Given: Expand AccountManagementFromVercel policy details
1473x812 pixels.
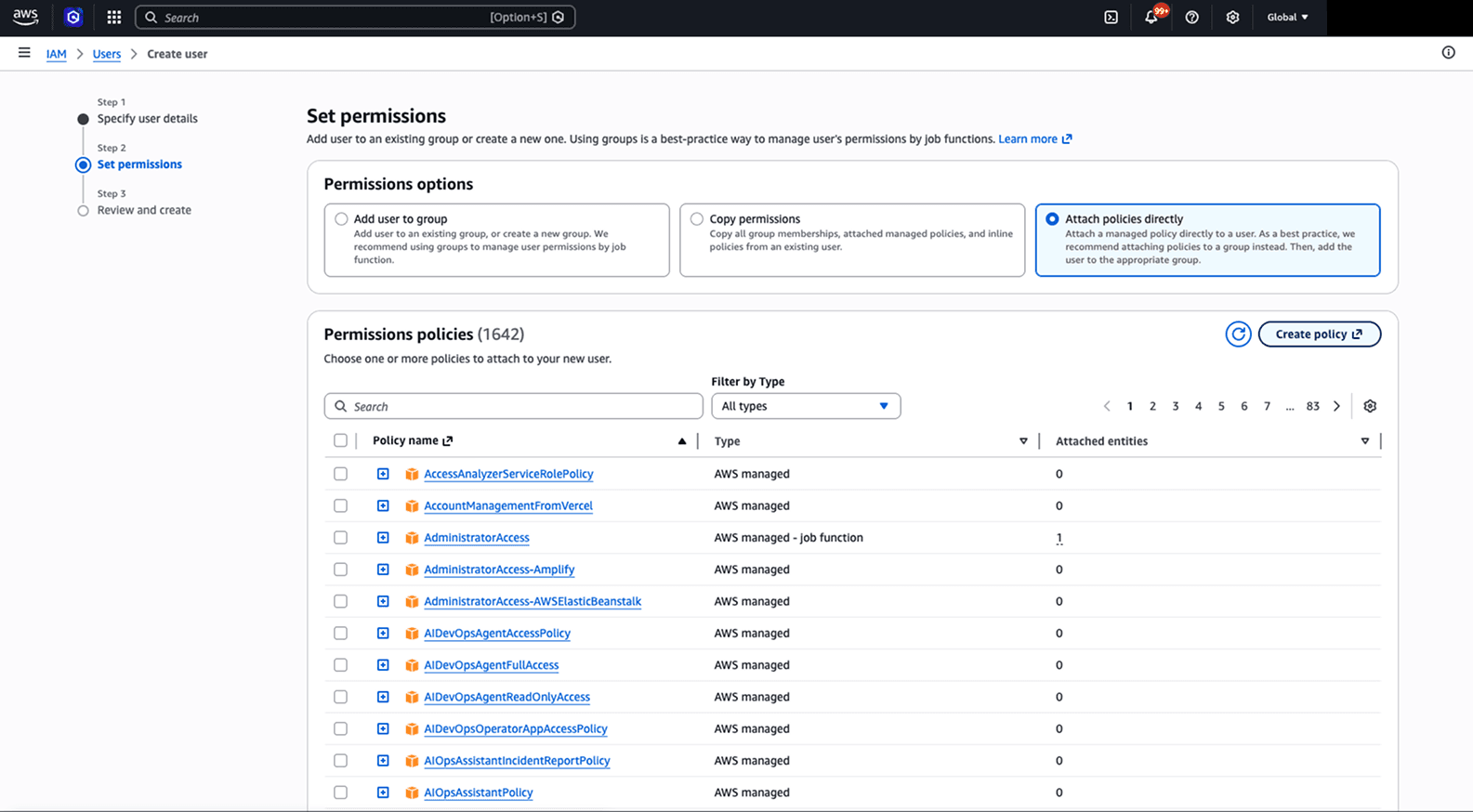Looking at the screenshot, I should tap(383, 506).
